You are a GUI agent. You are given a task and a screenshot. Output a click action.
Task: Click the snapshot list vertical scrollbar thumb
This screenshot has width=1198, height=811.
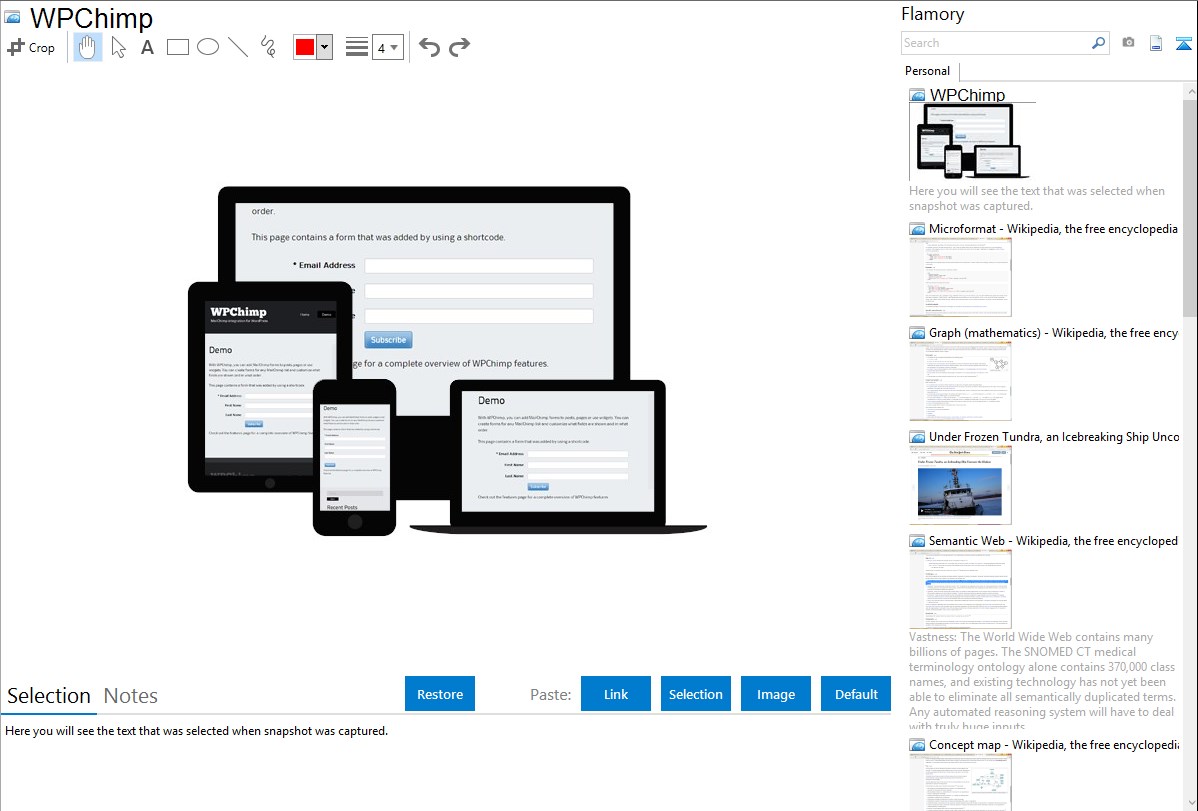[1190, 207]
